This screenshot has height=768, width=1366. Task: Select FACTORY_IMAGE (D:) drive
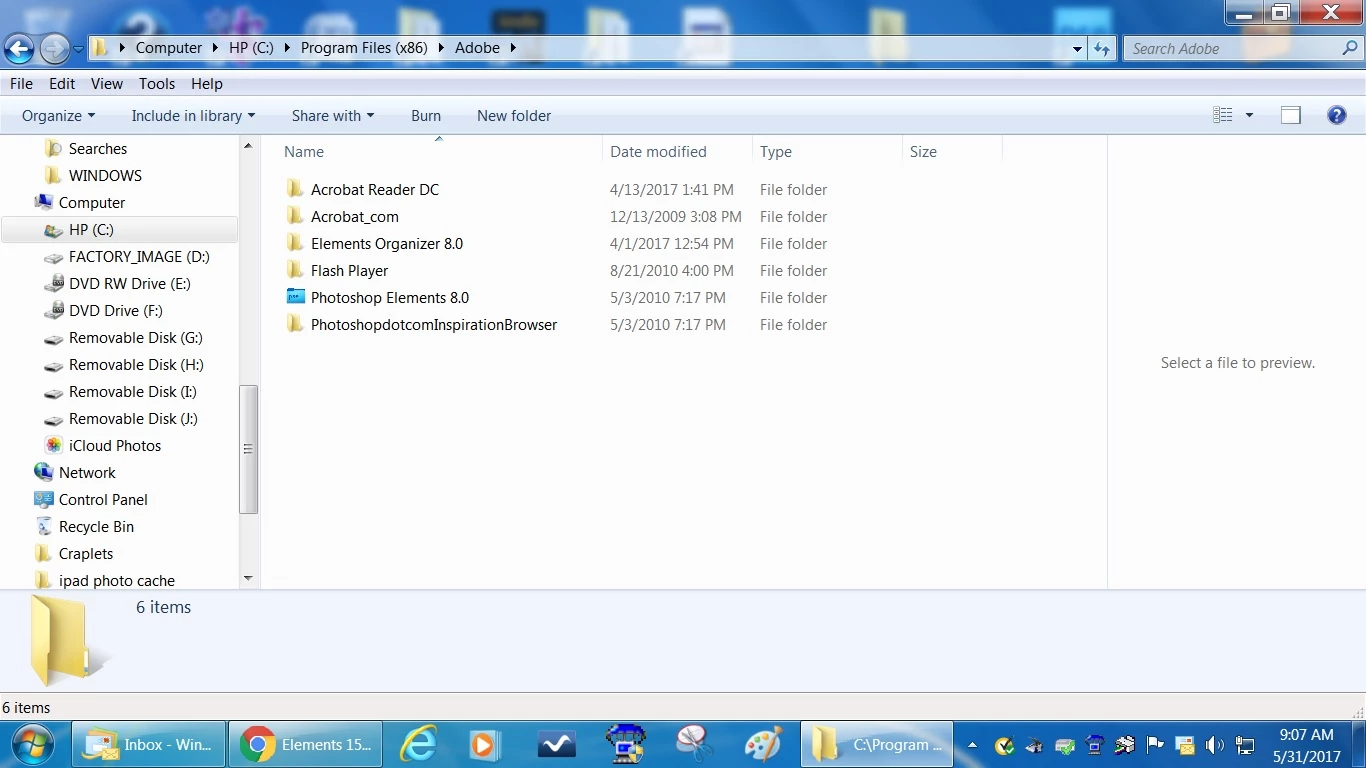[139, 257]
